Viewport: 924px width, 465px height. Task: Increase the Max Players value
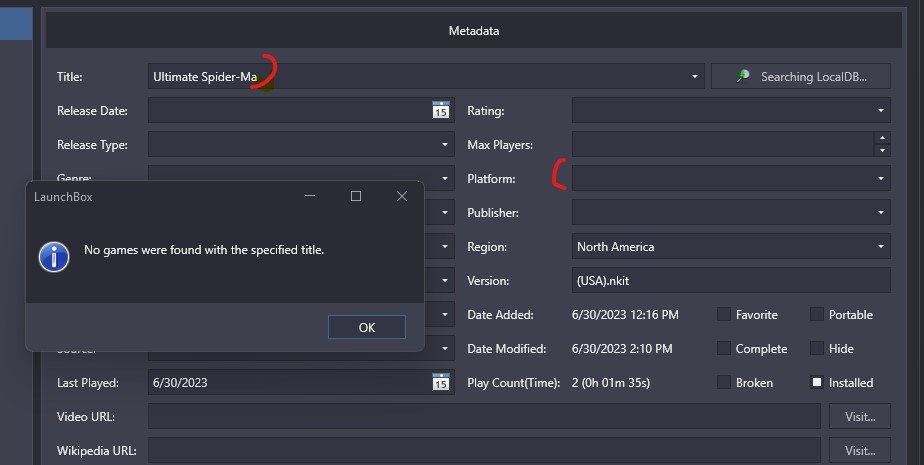tap(882, 138)
